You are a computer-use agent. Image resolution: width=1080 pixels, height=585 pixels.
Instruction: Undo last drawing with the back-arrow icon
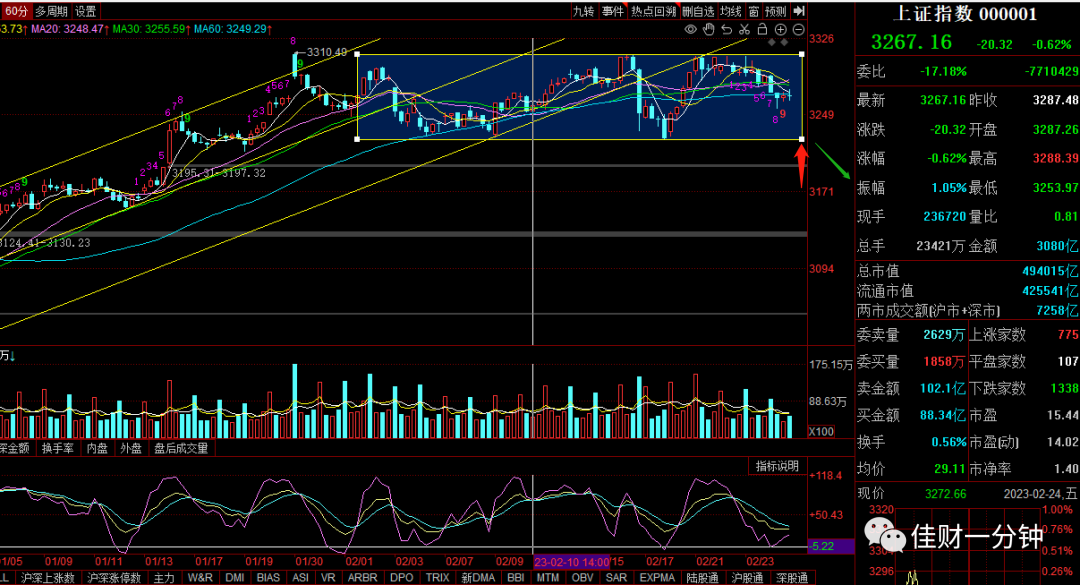coord(727,30)
